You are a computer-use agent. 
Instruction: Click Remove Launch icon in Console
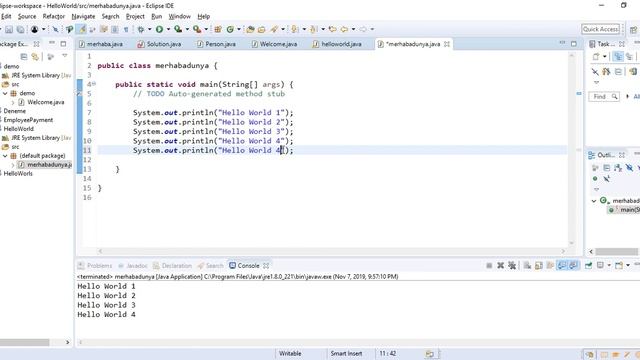coord(500,266)
